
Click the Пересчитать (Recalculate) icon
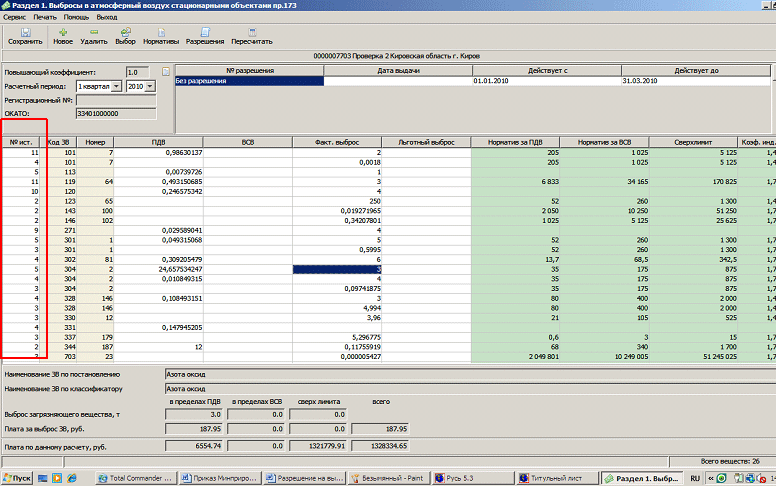251,33
